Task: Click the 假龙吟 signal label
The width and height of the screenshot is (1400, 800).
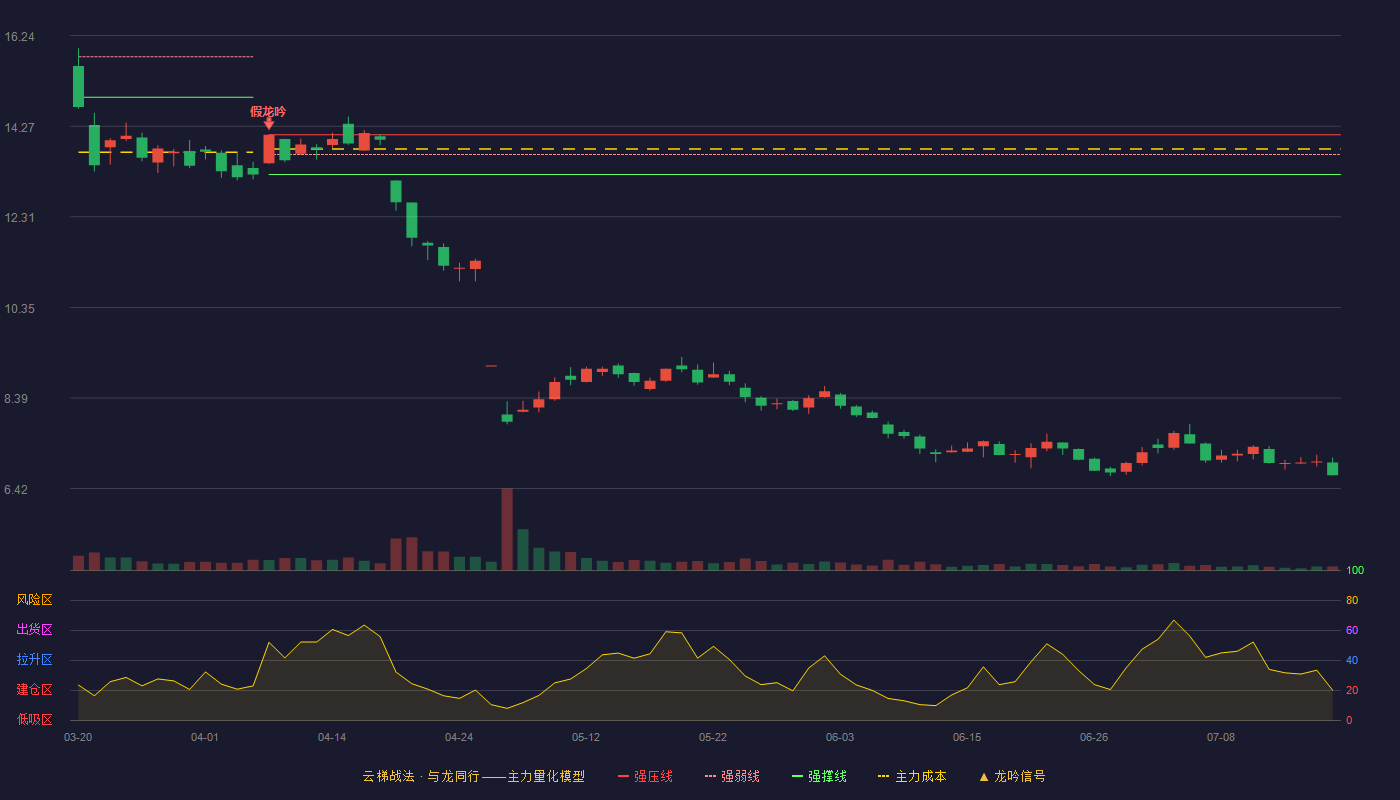Action: (268, 111)
